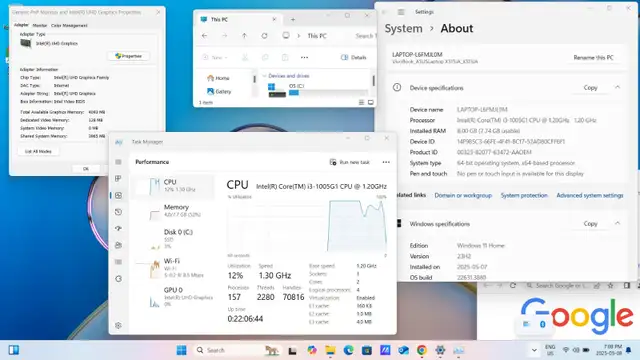
Task: Click the Start button on the taskbar
Action: (181, 350)
